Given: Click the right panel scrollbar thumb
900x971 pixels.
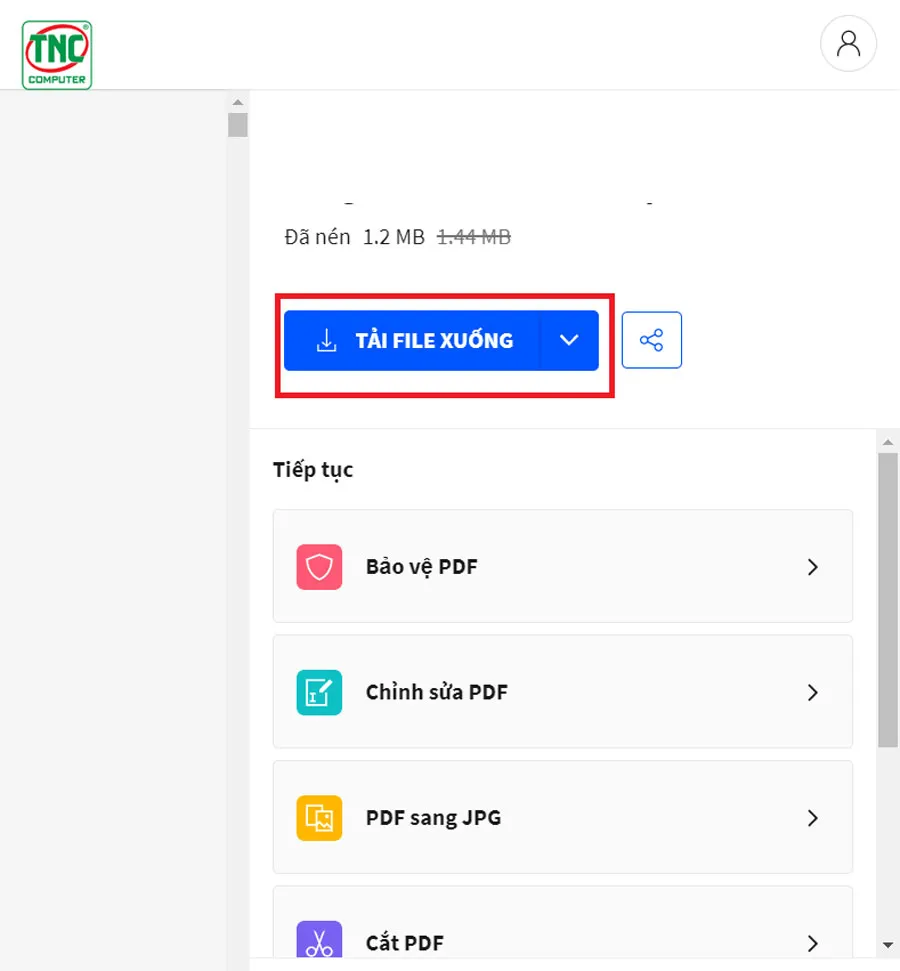Looking at the screenshot, I should [888, 600].
